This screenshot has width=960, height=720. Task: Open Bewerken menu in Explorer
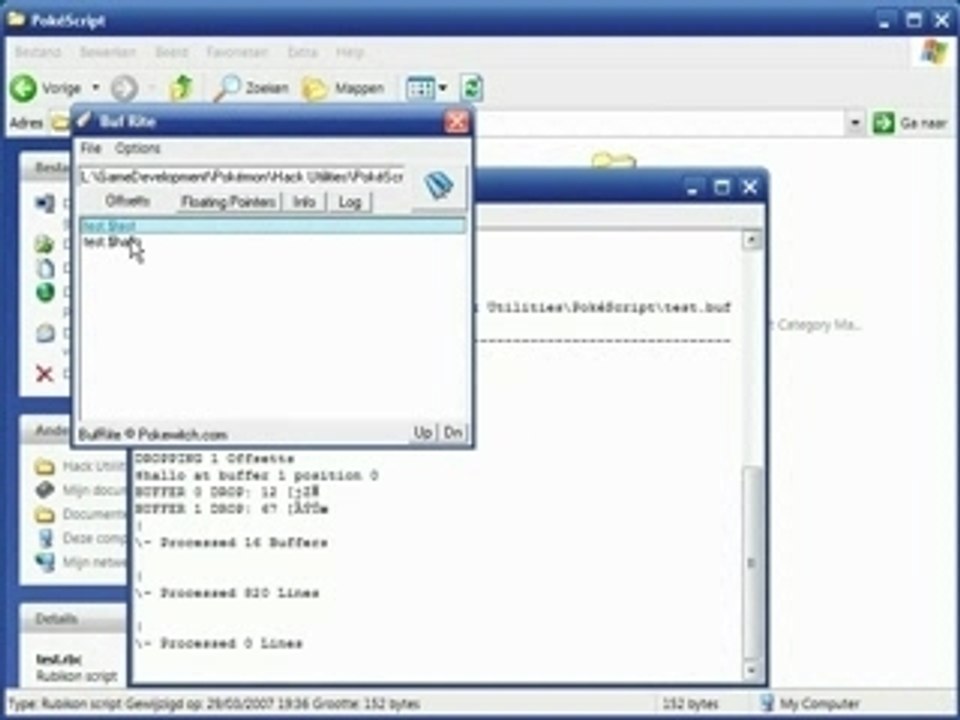click(x=107, y=52)
